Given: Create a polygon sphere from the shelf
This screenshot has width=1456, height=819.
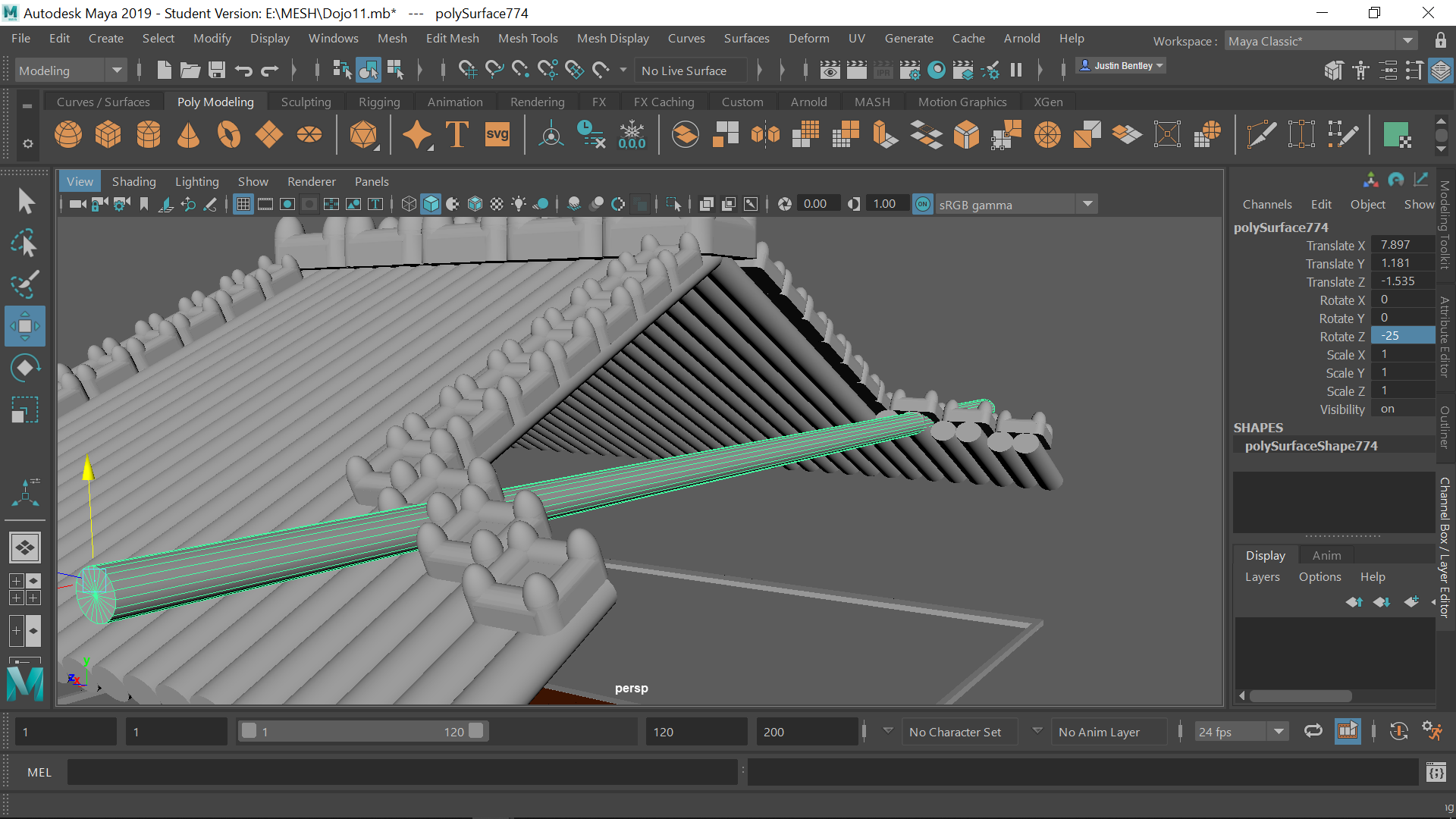Looking at the screenshot, I should click(x=68, y=135).
